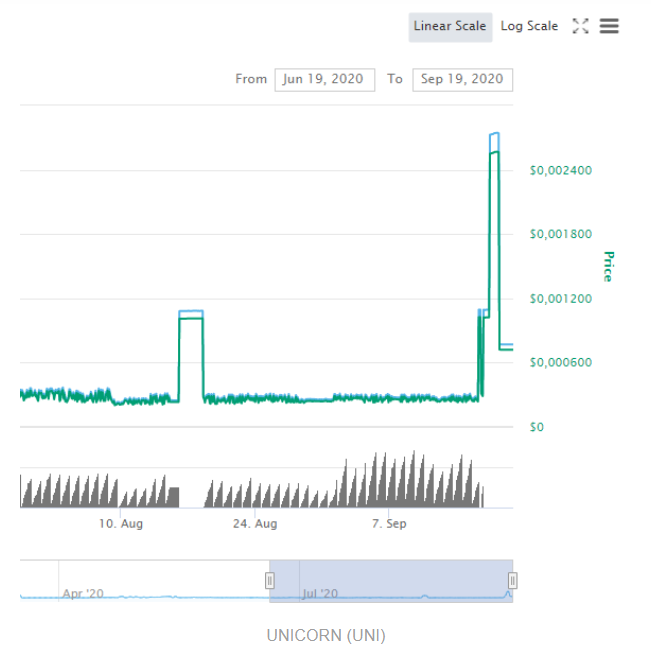Open the fullscreen expand icon
This screenshot has height=661, width=651.
click(x=580, y=26)
